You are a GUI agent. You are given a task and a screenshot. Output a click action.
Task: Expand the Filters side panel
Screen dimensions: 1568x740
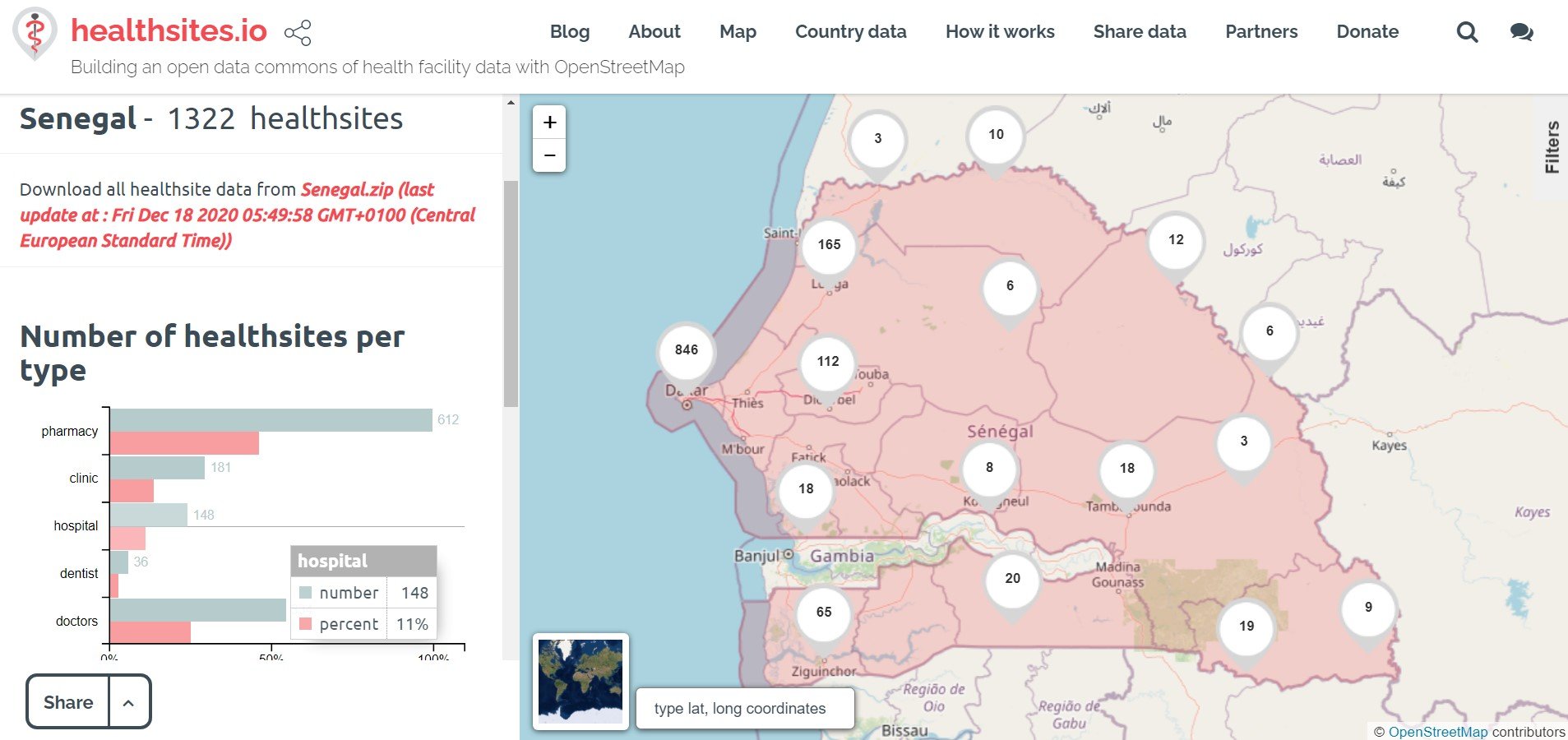(x=1552, y=147)
